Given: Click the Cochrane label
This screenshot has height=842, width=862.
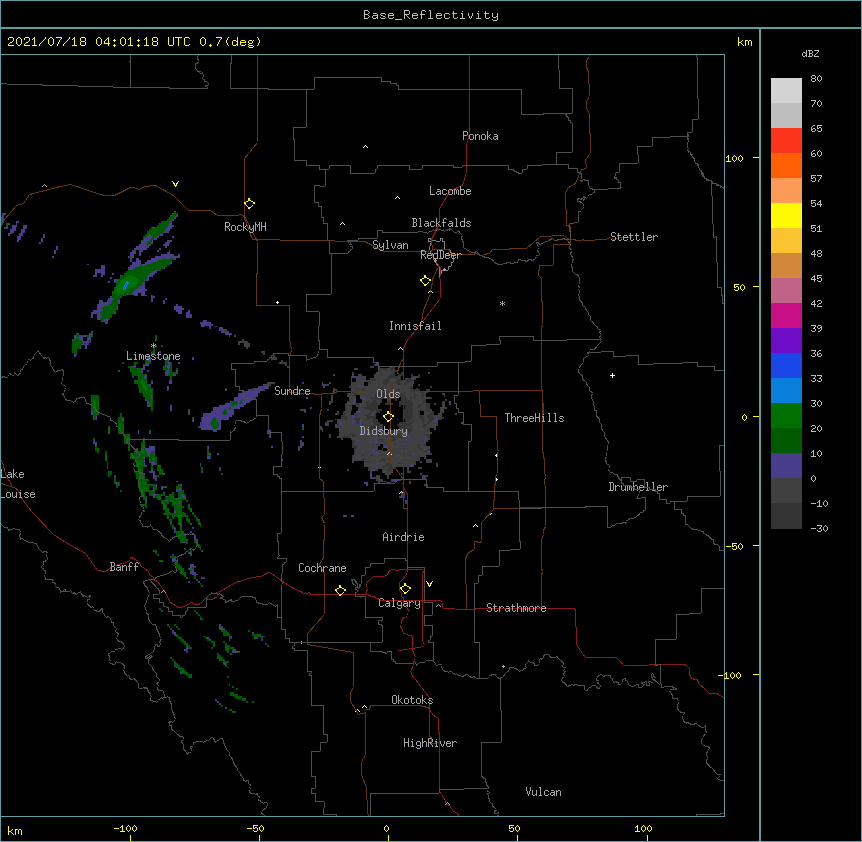Looking at the screenshot, I should (322, 568).
